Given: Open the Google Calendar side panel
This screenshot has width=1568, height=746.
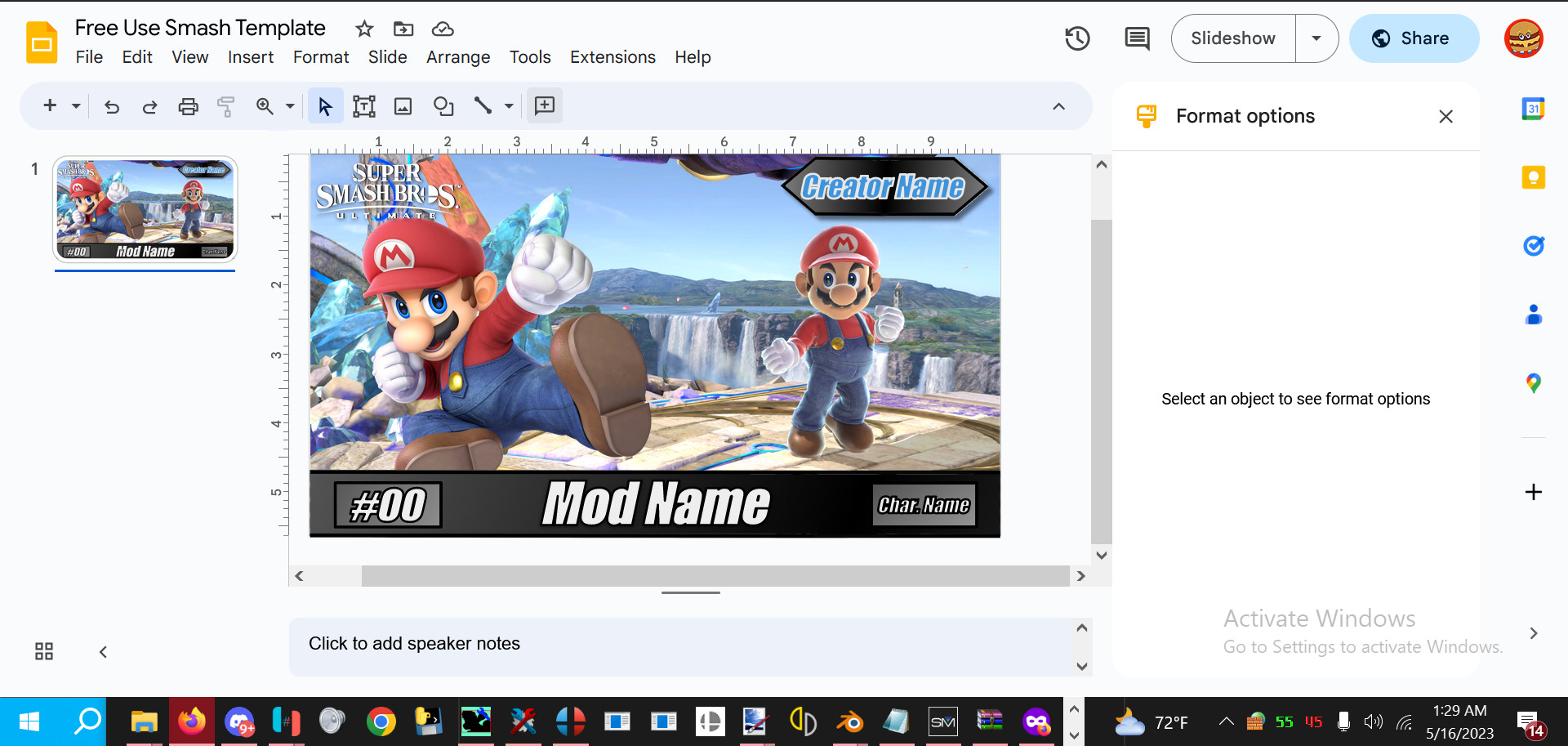Looking at the screenshot, I should [x=1533, y=109].
